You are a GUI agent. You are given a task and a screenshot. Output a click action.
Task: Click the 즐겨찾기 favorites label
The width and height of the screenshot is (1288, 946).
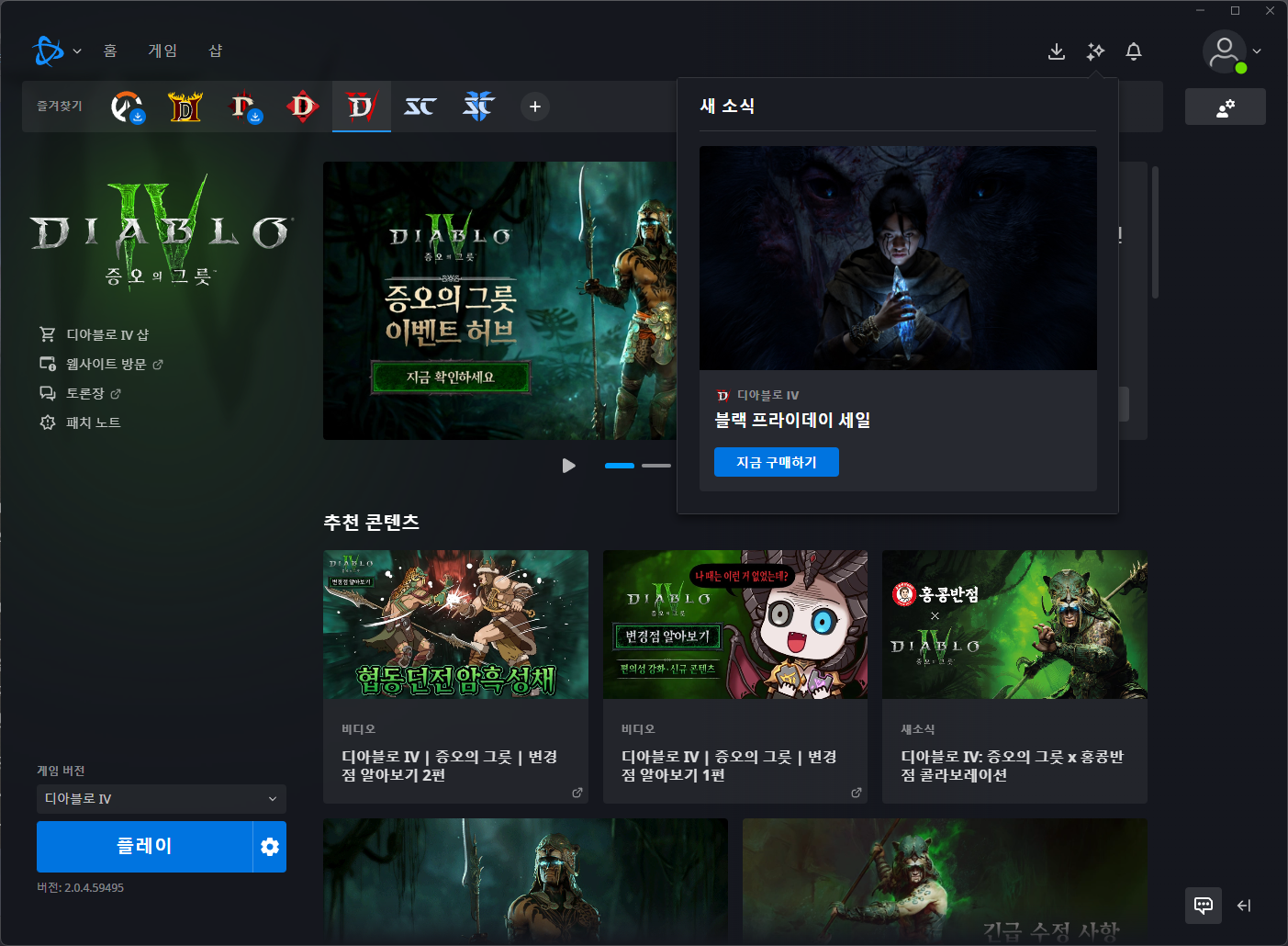60,107
